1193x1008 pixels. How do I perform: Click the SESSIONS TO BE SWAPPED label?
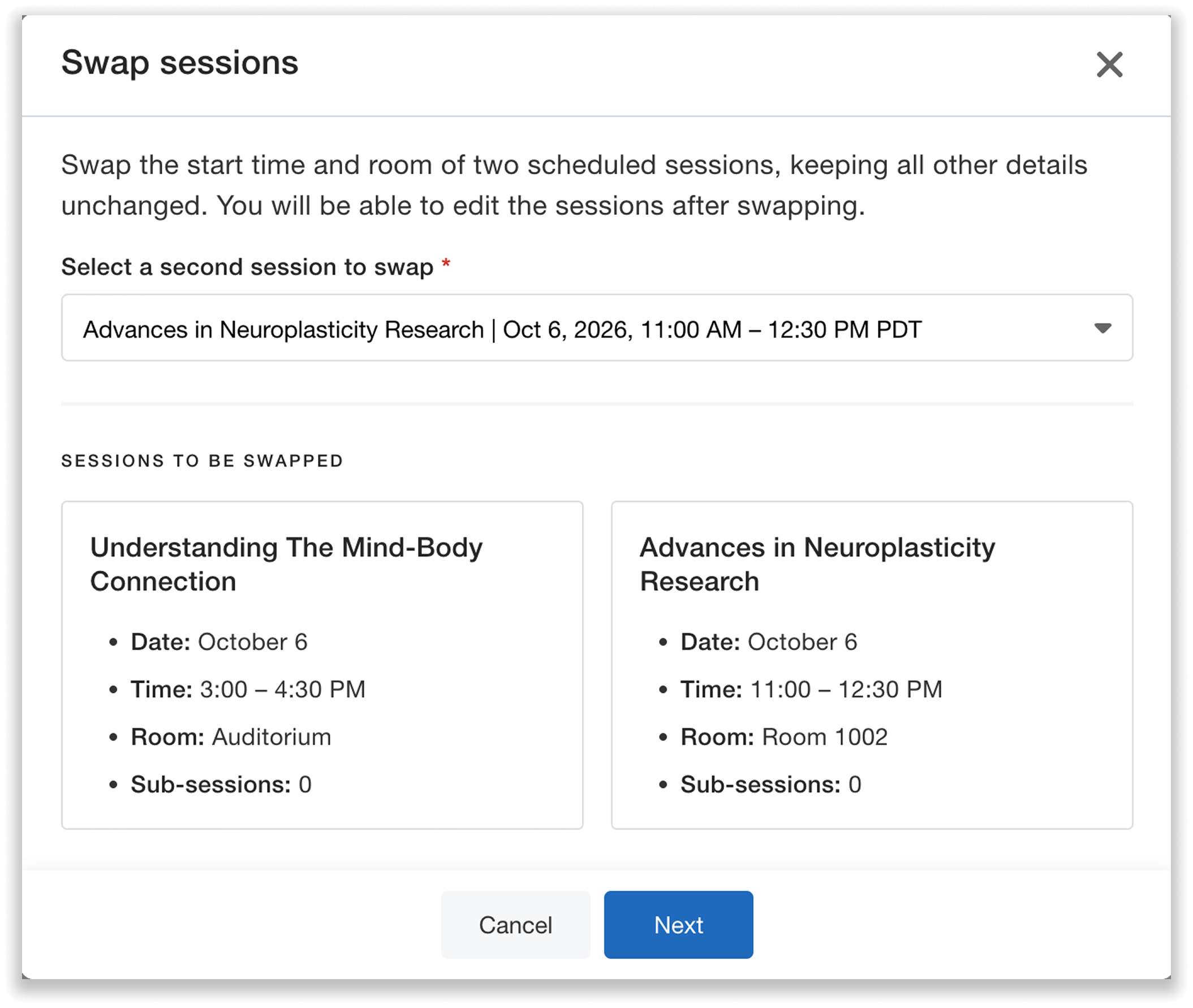(x=203, y=460)
